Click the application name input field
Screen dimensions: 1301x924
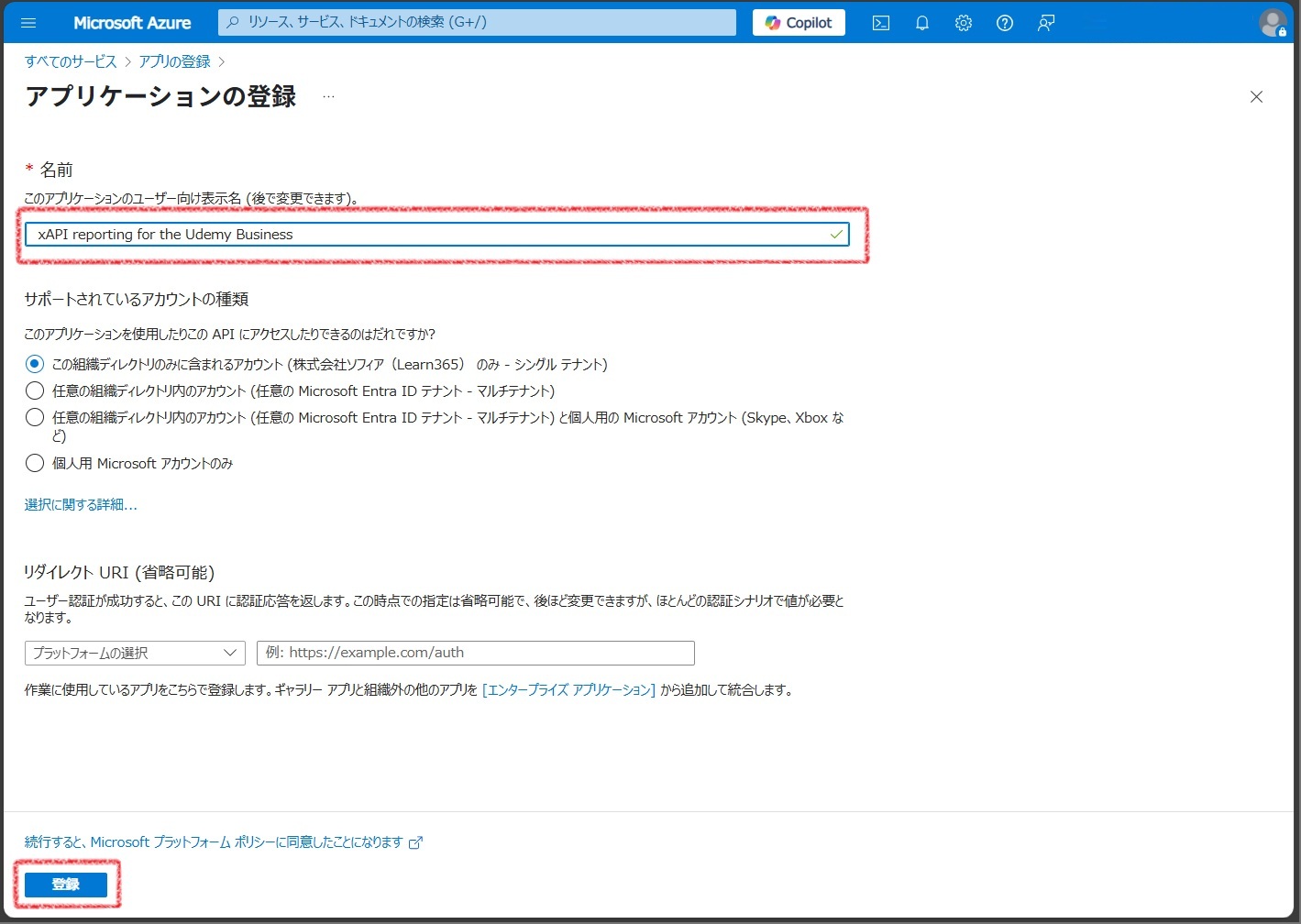436,235
